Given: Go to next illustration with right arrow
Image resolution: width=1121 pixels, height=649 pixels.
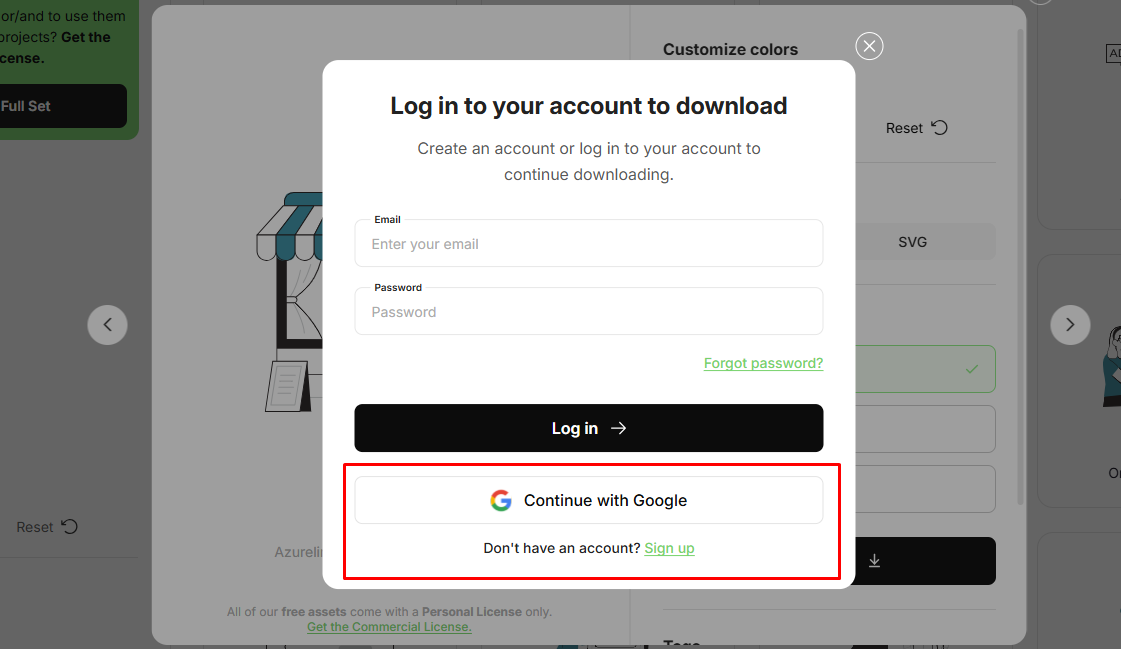Looking at the screenshot, I should pyautogui.click(x=1070, y=325).
